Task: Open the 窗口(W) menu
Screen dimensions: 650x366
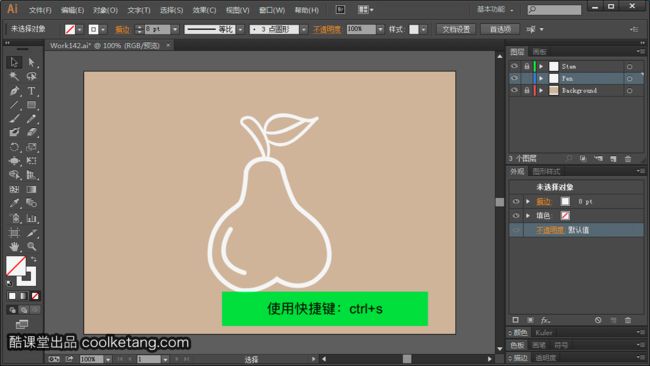Action: (x=272, y=10)
